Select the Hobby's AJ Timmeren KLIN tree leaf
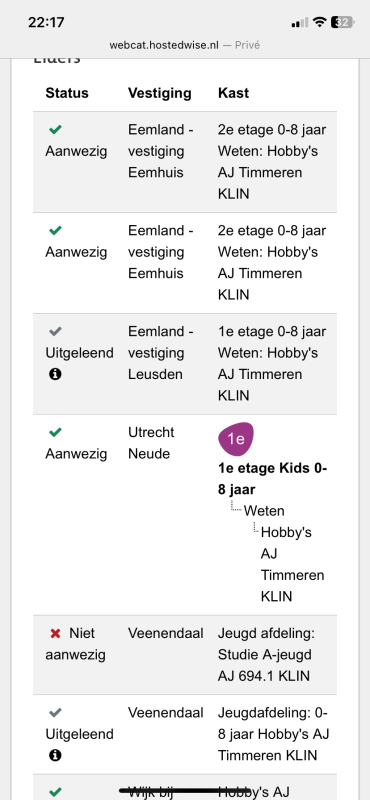Image resolution: width=370 pixels, height=800 pixels. pos(292,564)
